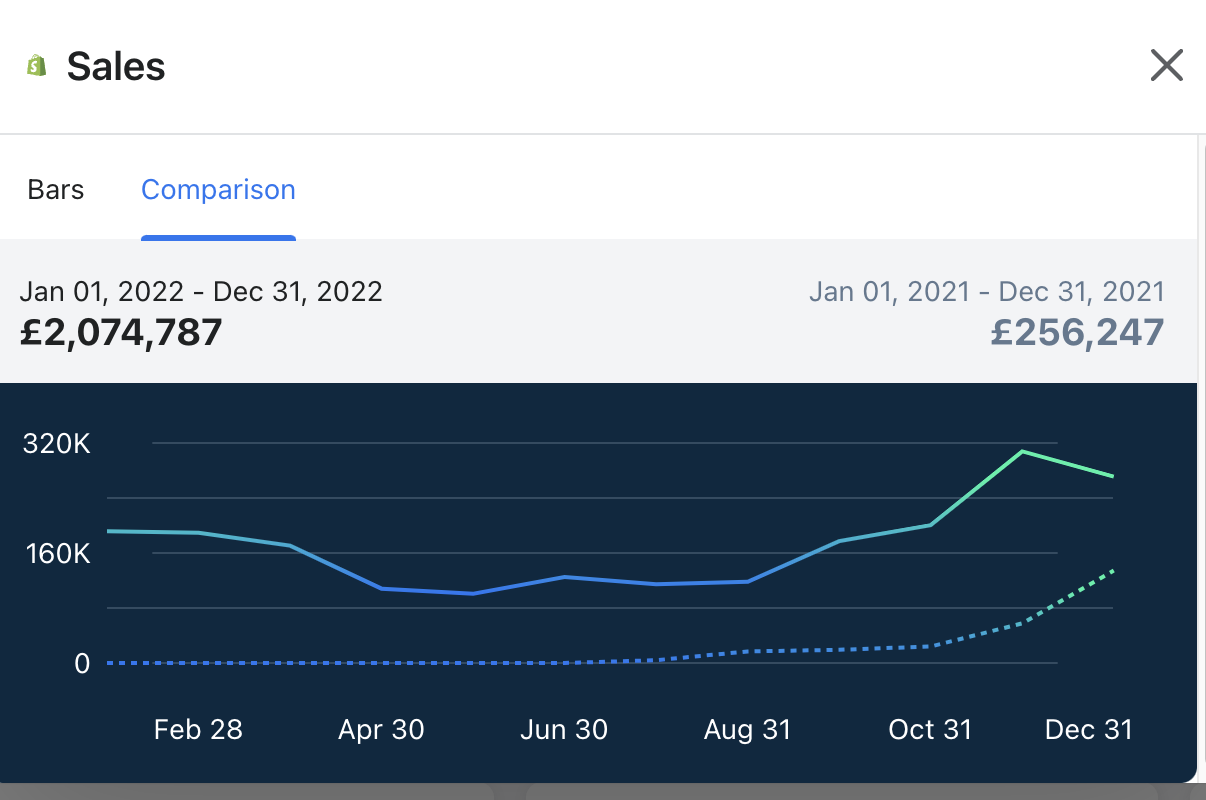
Task: Select the Comparison tab
Action: tap(218, 190)
